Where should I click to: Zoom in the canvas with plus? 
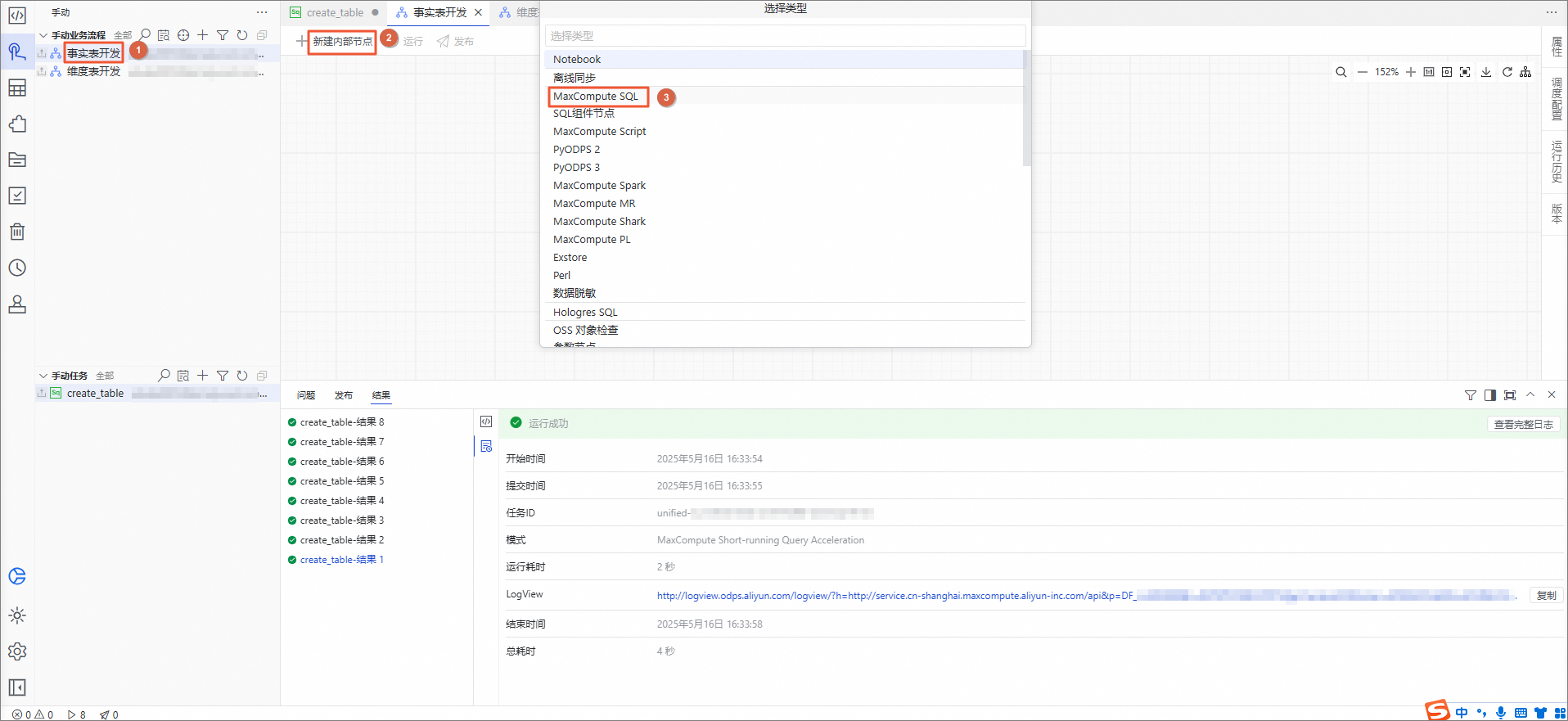(x=1411, y=72)
